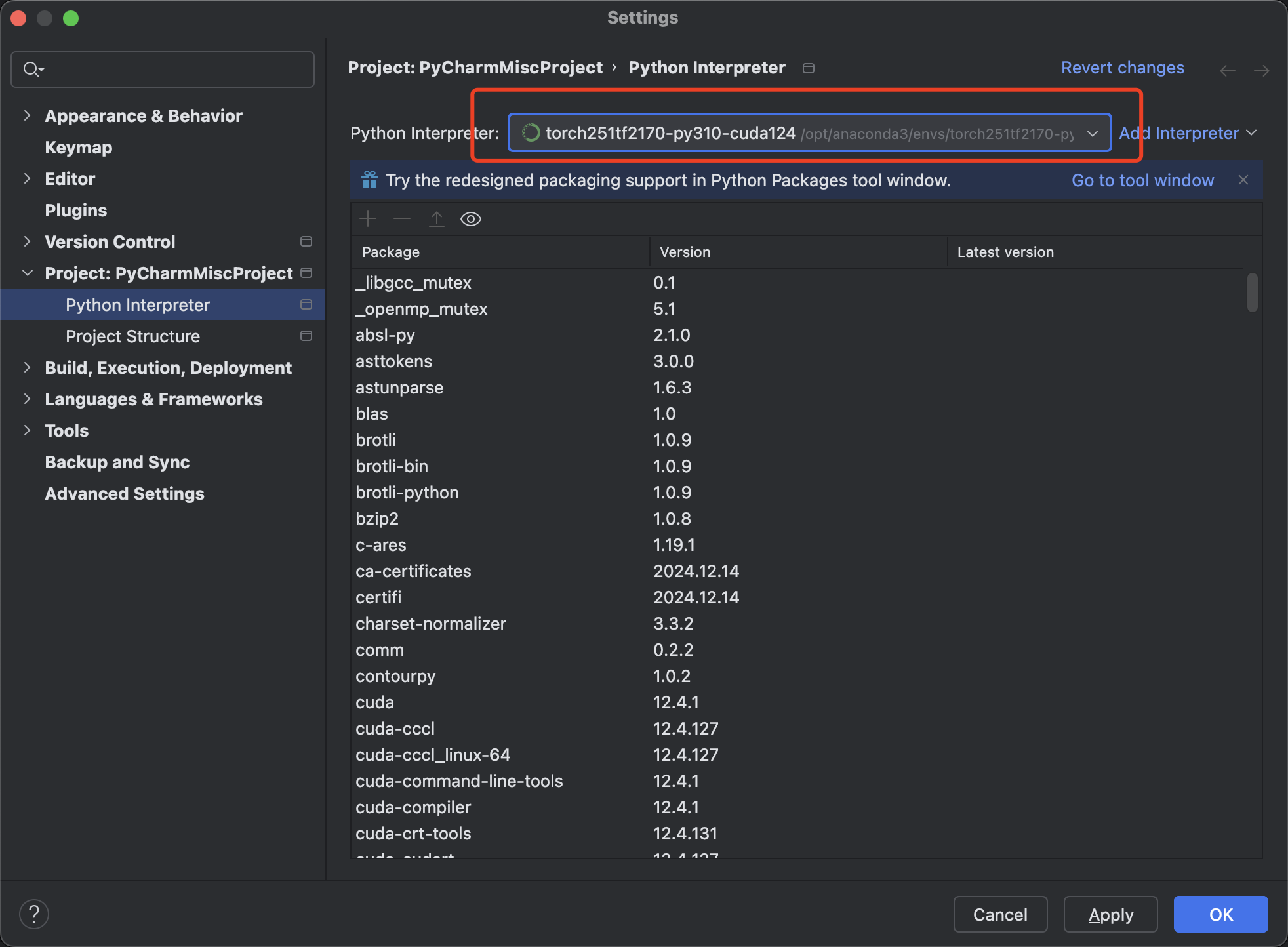Open Advanced Settings page
Image resolution: width=1288 pixels, height=947 pixels.
pyautogui.click(x=125, y=494)
